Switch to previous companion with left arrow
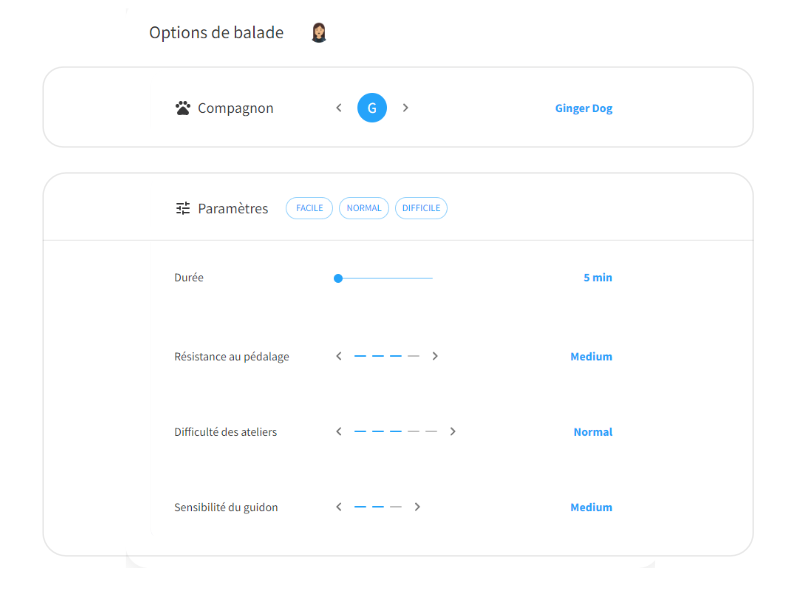This screenshot has width=800, height=600. coord(339,108)
